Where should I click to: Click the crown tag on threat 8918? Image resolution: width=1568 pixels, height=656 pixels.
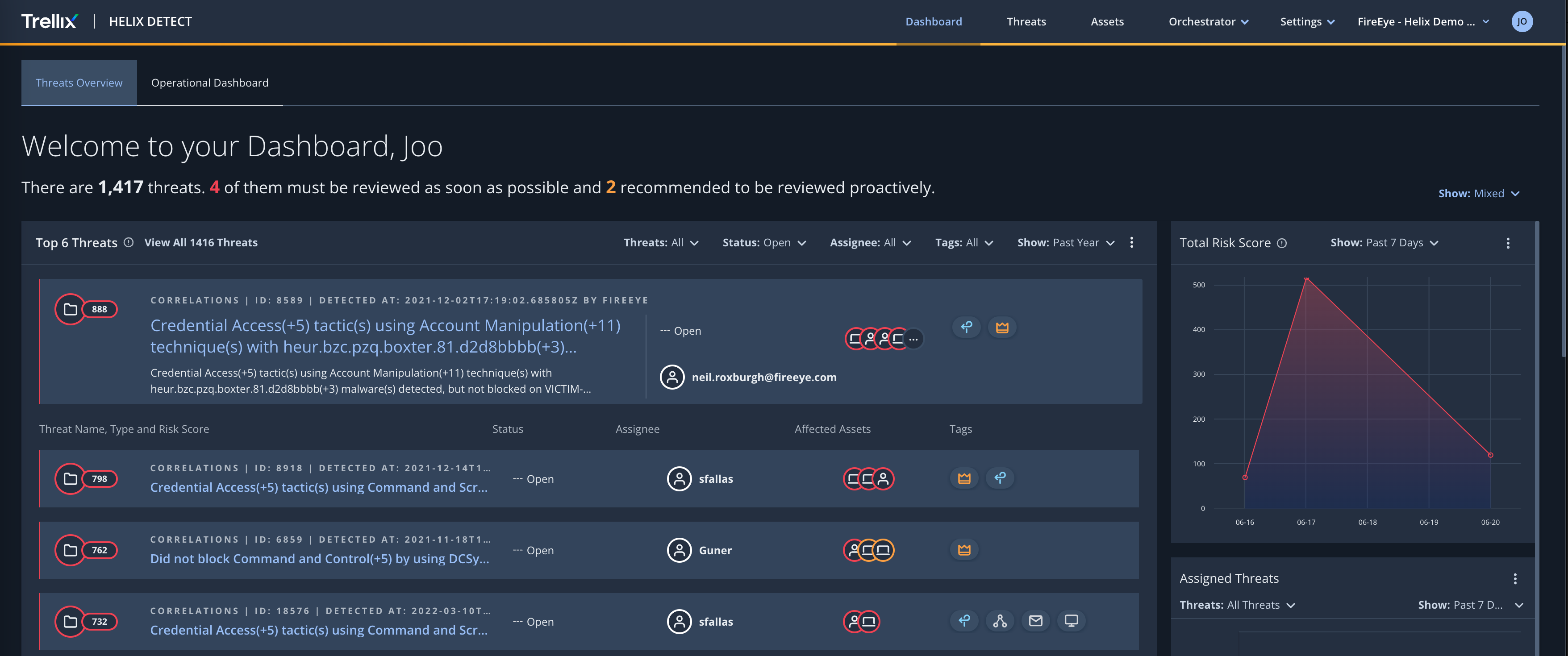click(964, 478)
